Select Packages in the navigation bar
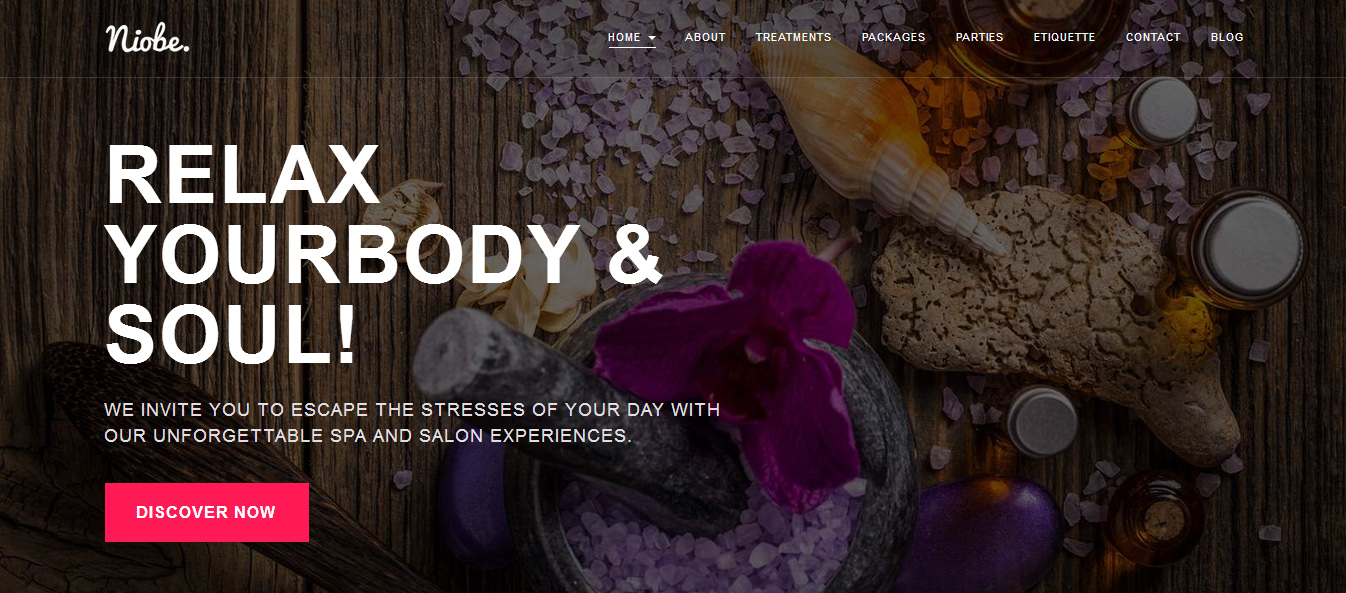 (893, 37)
